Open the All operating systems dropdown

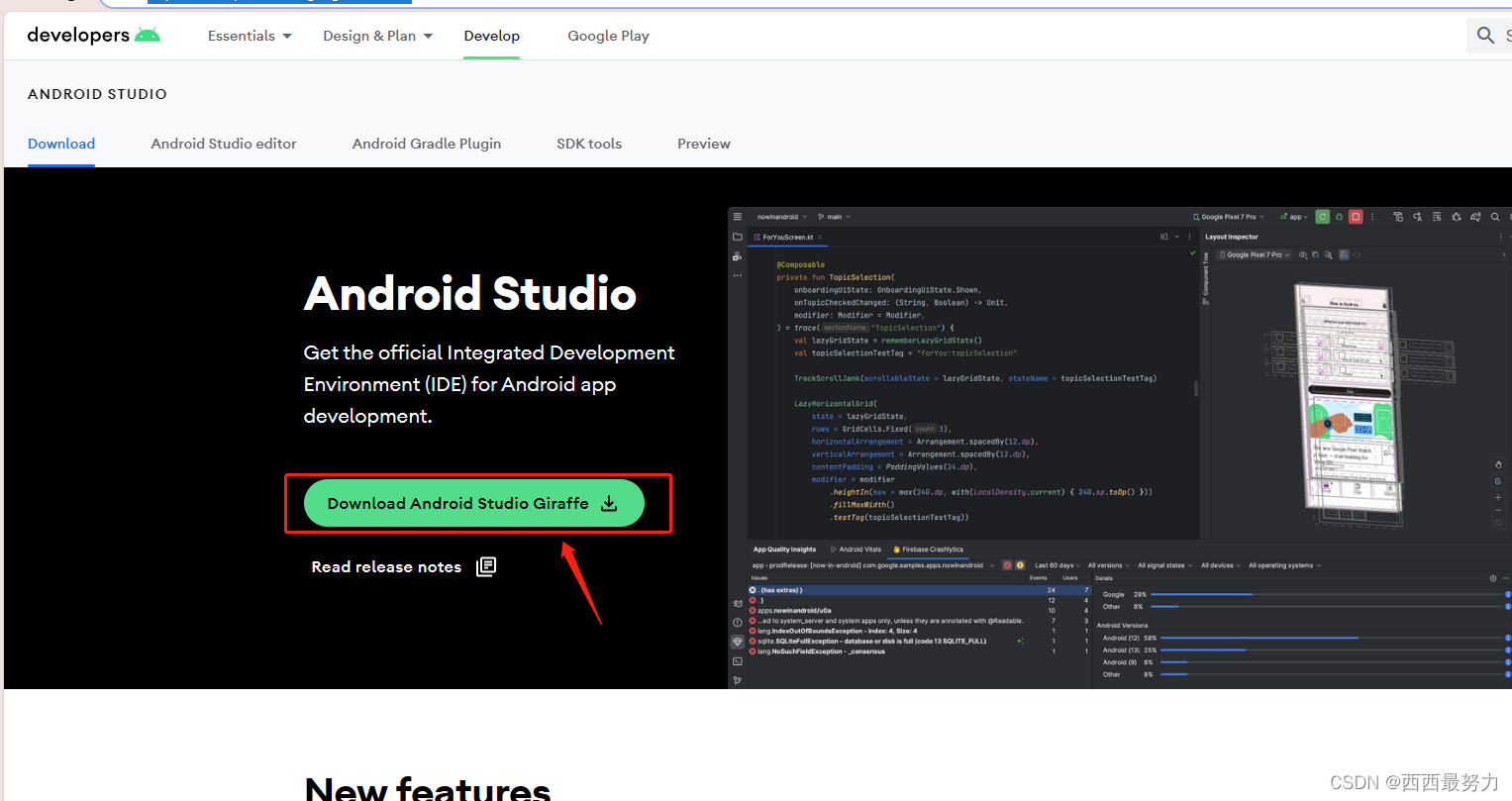(1284, 565)
